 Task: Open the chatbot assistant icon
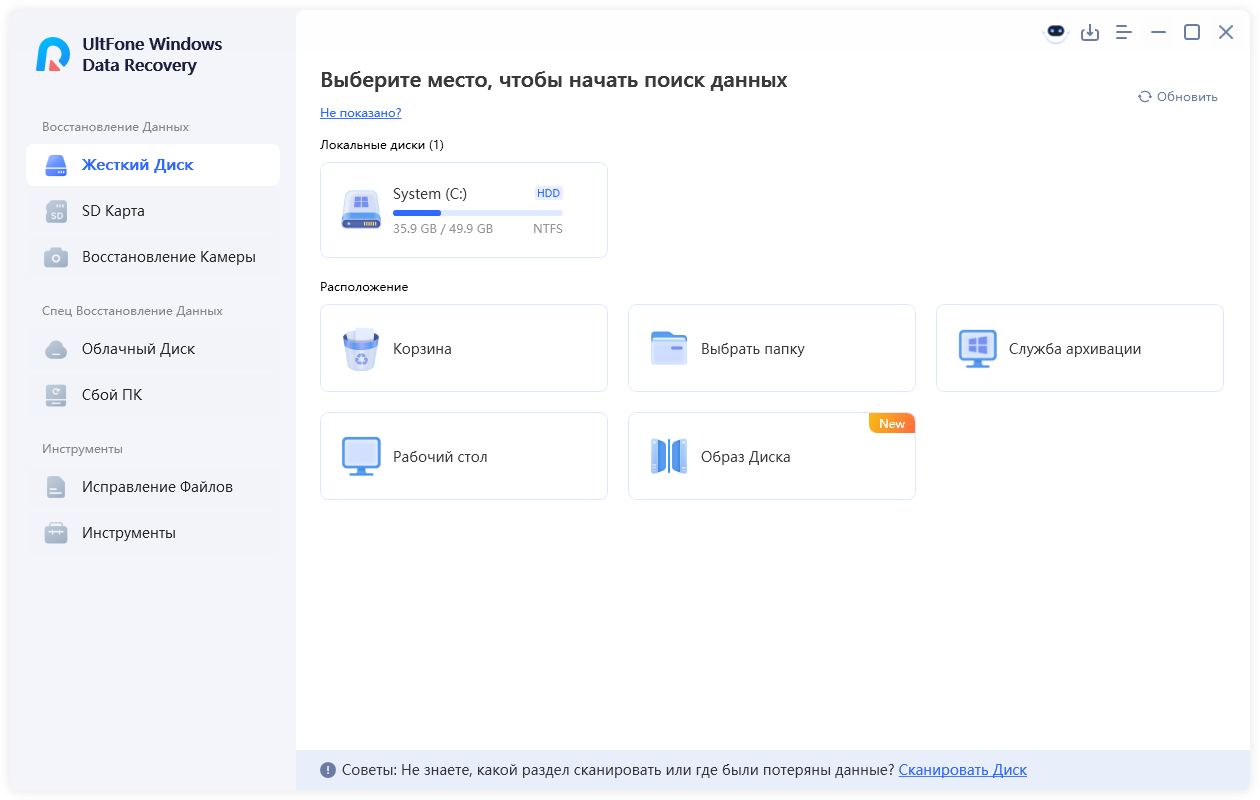1056,32
